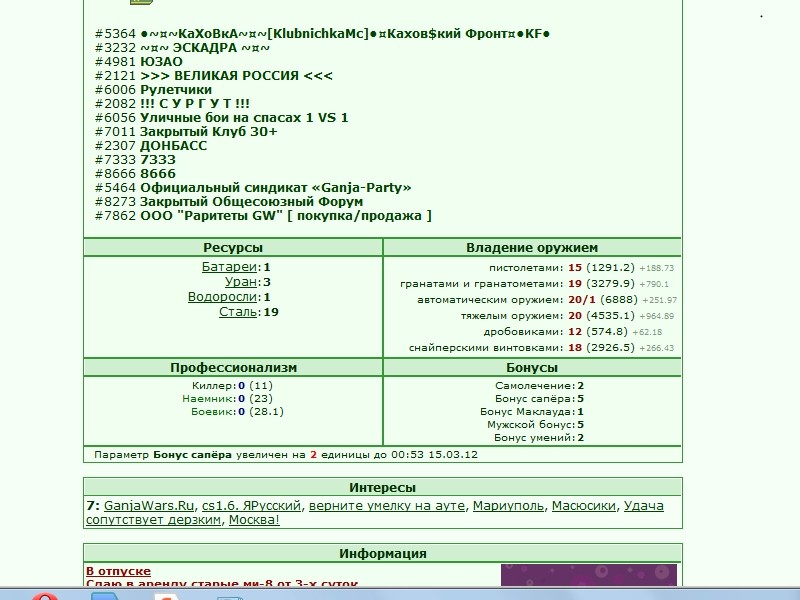Click the +964.89 heavy weapon gain value

tap(657, 316)
